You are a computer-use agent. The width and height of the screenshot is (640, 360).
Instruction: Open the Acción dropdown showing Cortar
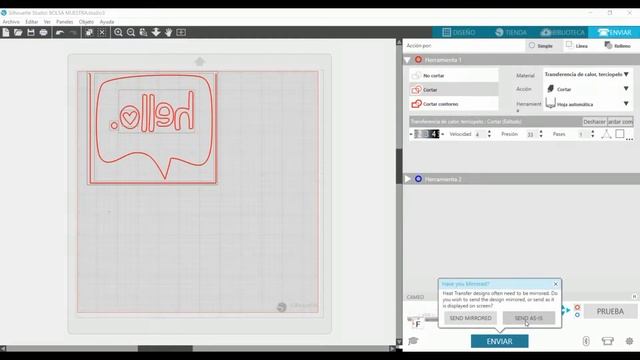[587, 89]
